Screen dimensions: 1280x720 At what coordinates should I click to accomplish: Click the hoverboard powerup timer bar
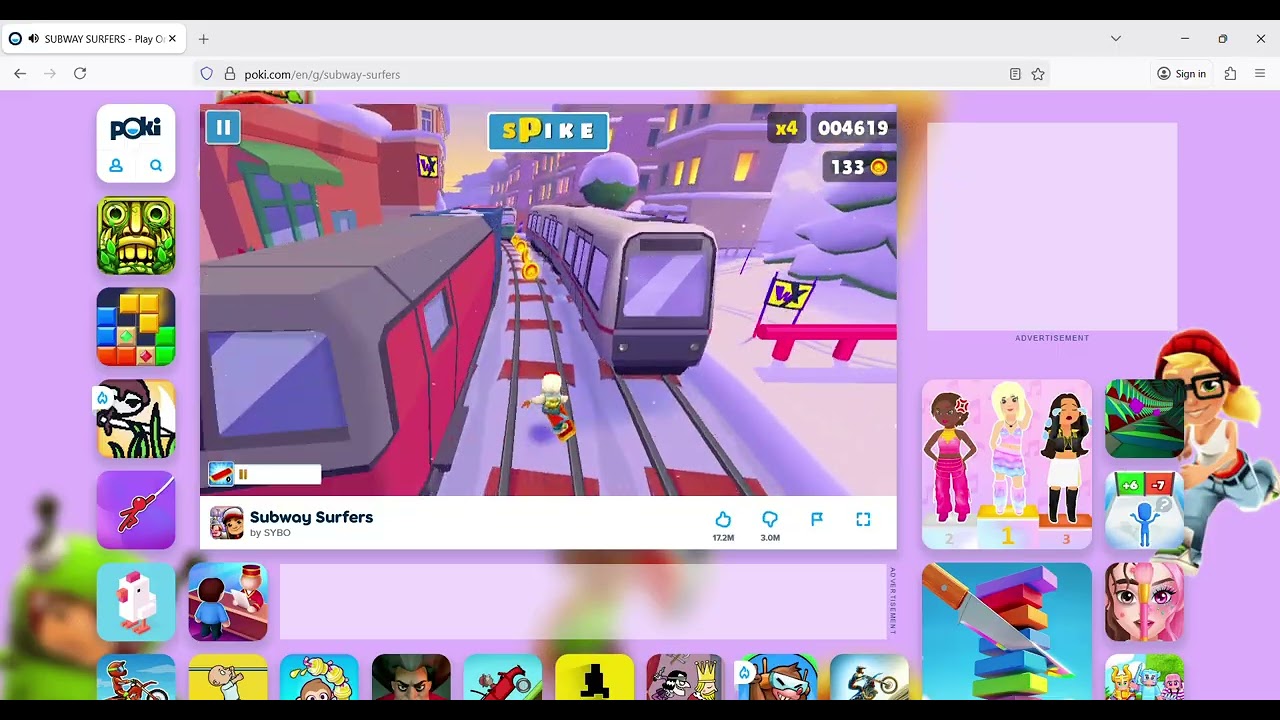click(x=264, y=474)
